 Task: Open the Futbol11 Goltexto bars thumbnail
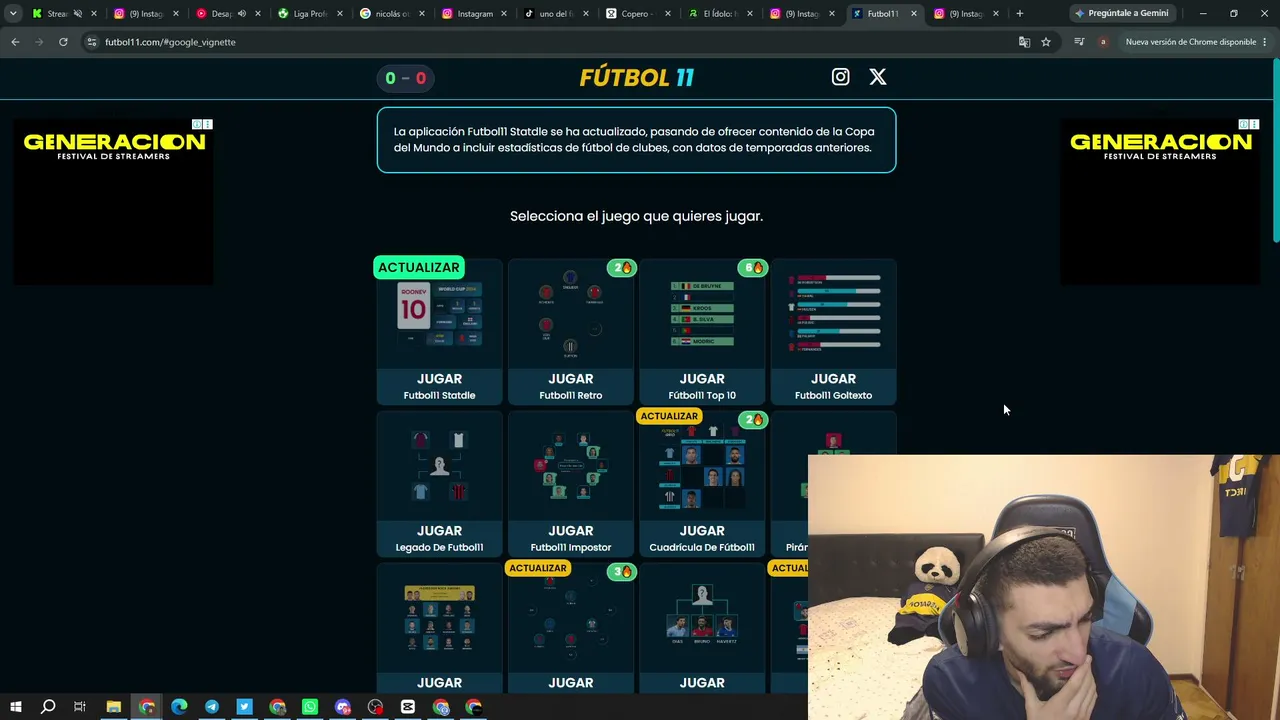[x=833, y=314]
